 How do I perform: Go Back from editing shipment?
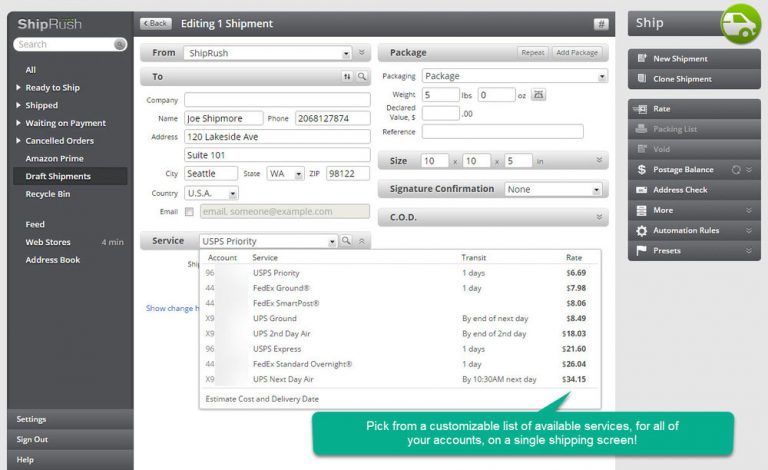coord(156,24)
